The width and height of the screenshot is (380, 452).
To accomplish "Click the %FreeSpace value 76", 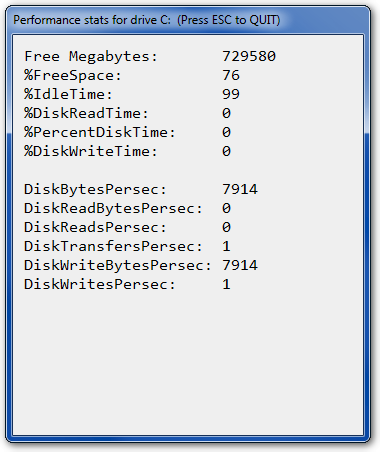I will 231,75.
